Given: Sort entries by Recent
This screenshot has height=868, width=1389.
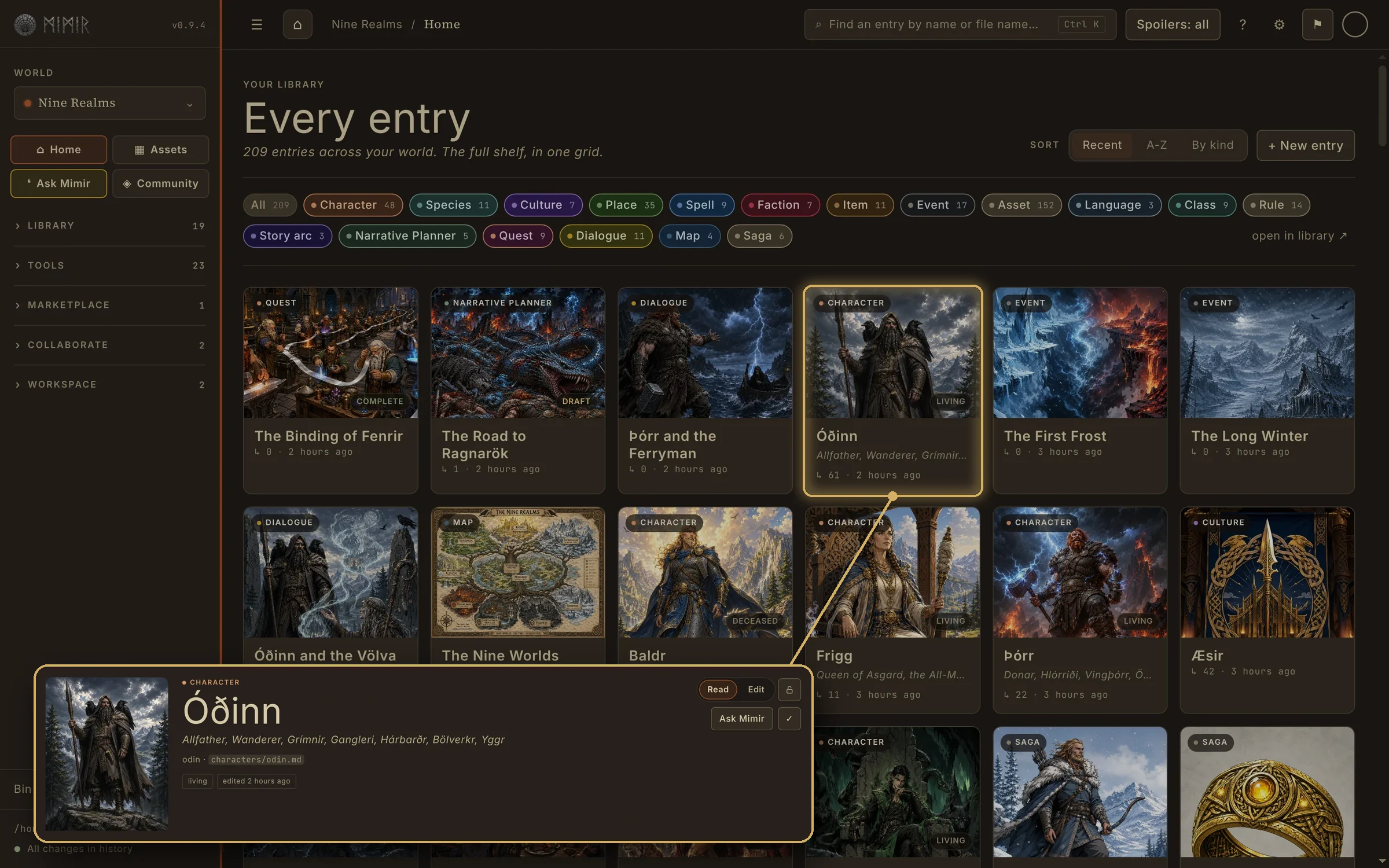Looking at the screenshot, I should [x=1102, y=145].
